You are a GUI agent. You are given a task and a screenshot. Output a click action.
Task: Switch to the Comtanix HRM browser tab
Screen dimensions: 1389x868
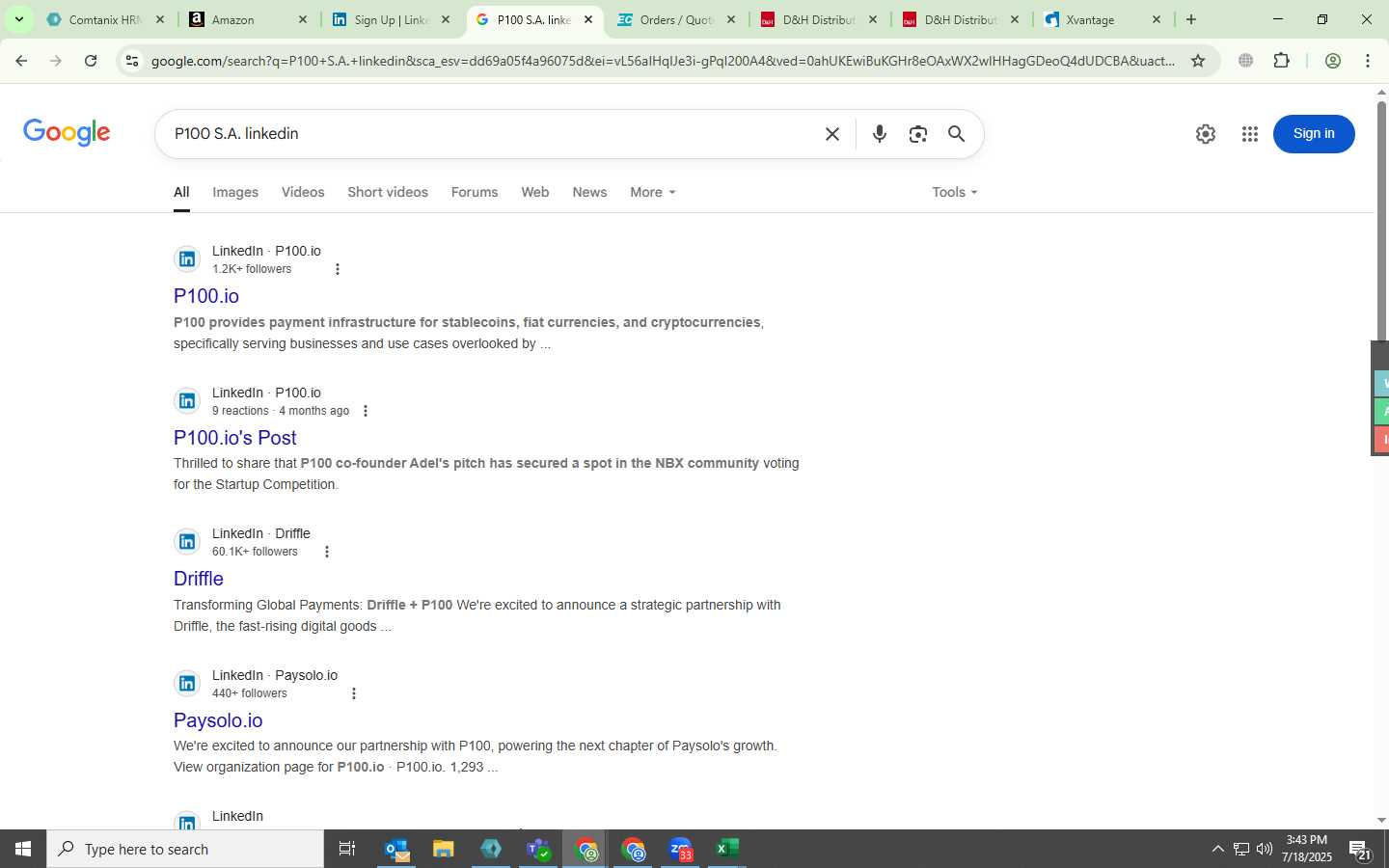tap(105, 19)
